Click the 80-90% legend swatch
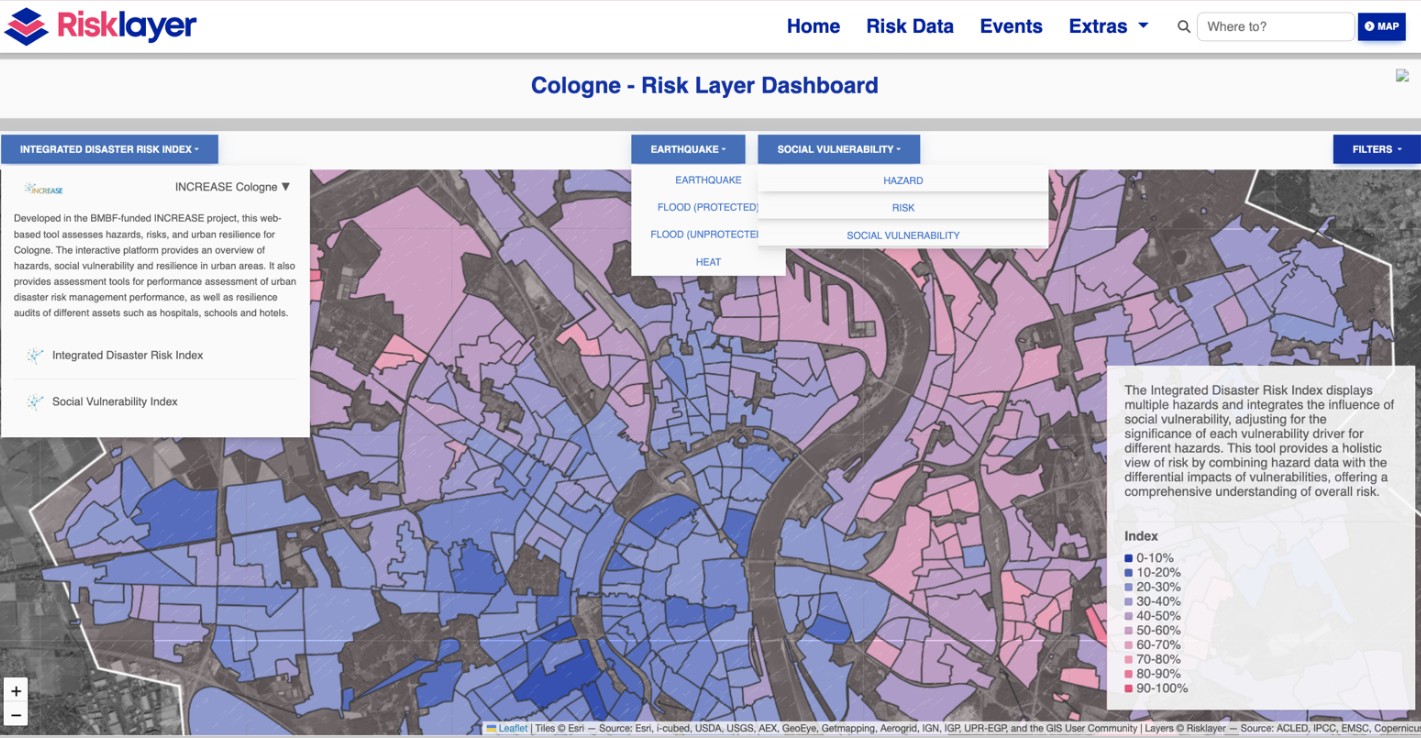1421x738 pixels. (x=1129, y=674)
